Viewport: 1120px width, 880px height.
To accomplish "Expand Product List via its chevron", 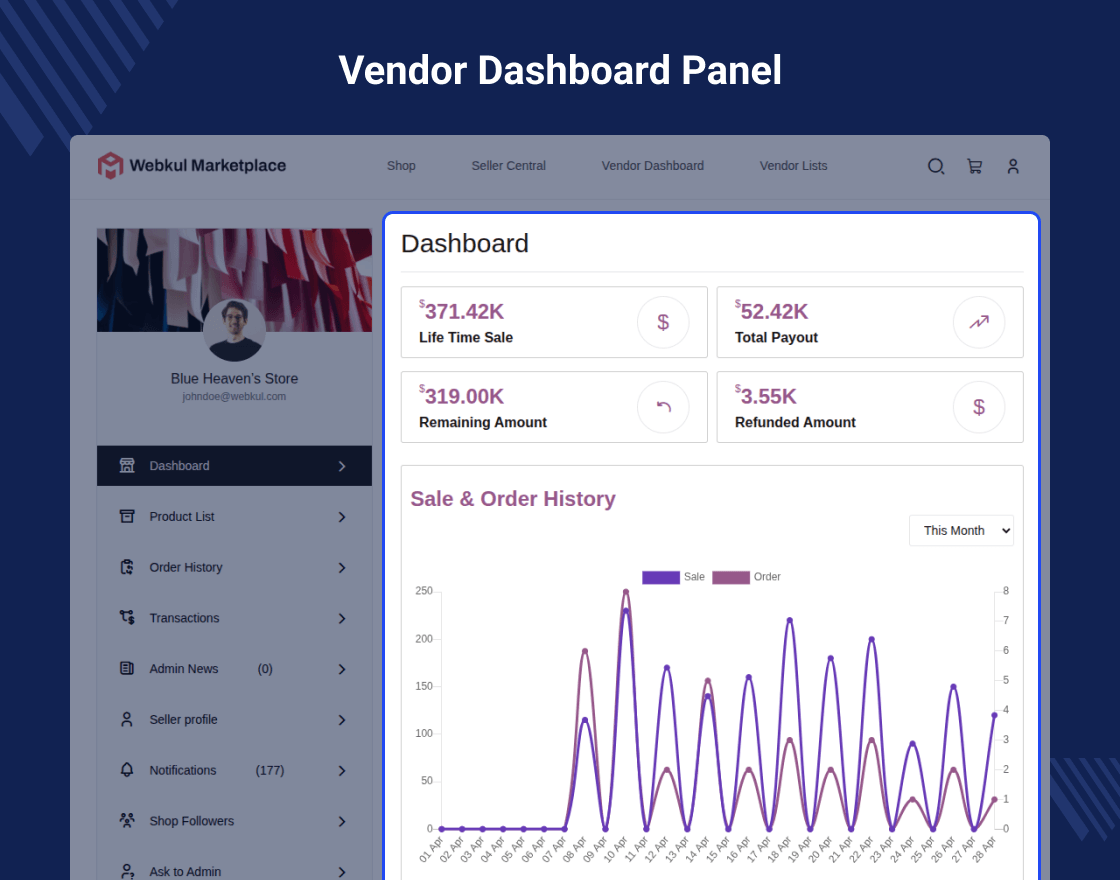I will (342, 517).
